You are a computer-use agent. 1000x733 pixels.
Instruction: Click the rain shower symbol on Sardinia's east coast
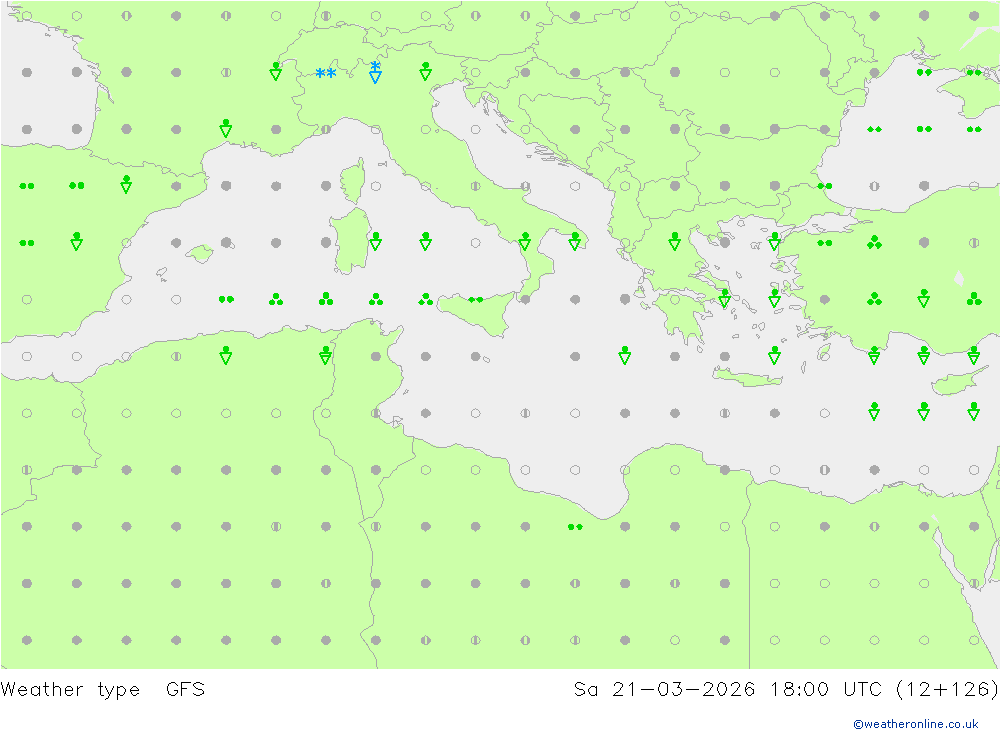click(376, 241)
